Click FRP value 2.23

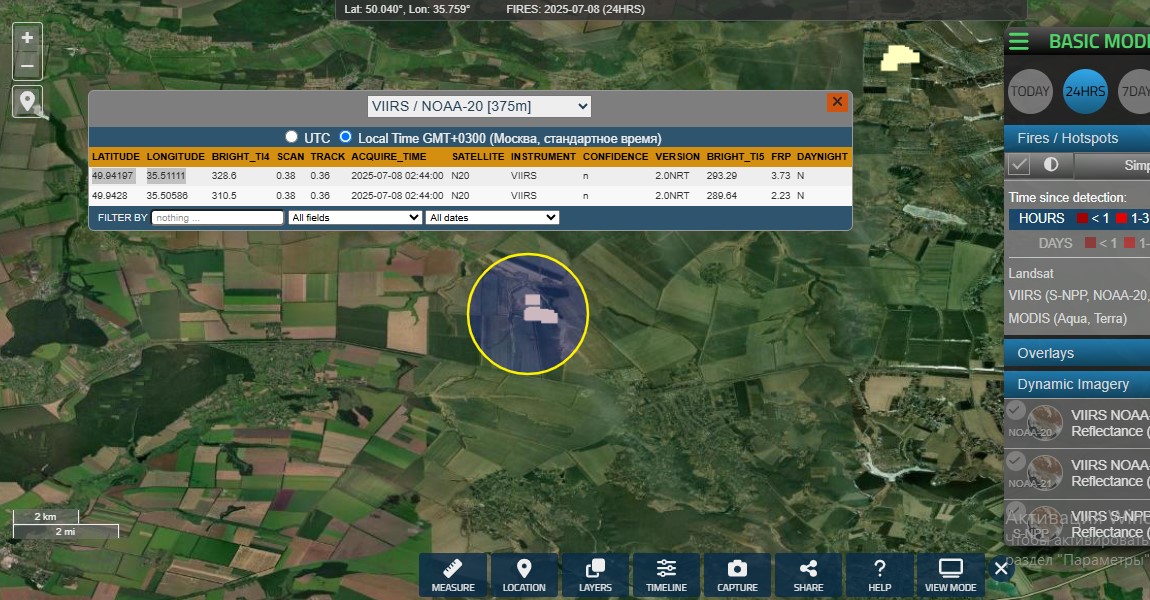click(x=780, y=196)
